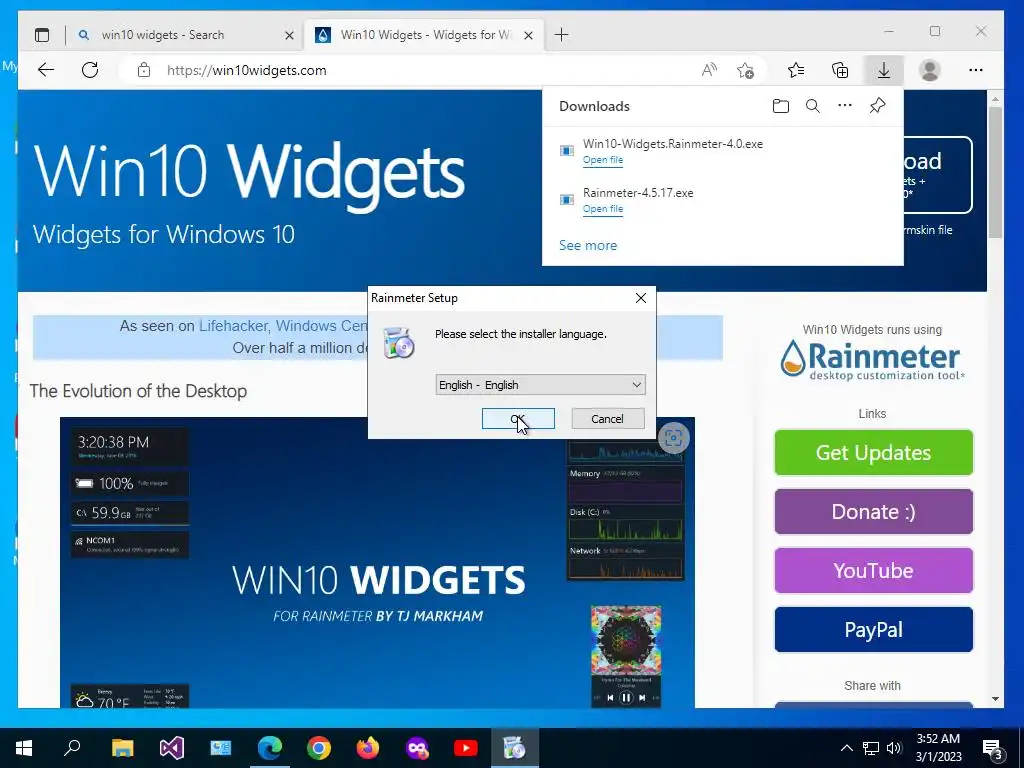
Task: Show hidden tray icons chevron
Action: (846, 748)
